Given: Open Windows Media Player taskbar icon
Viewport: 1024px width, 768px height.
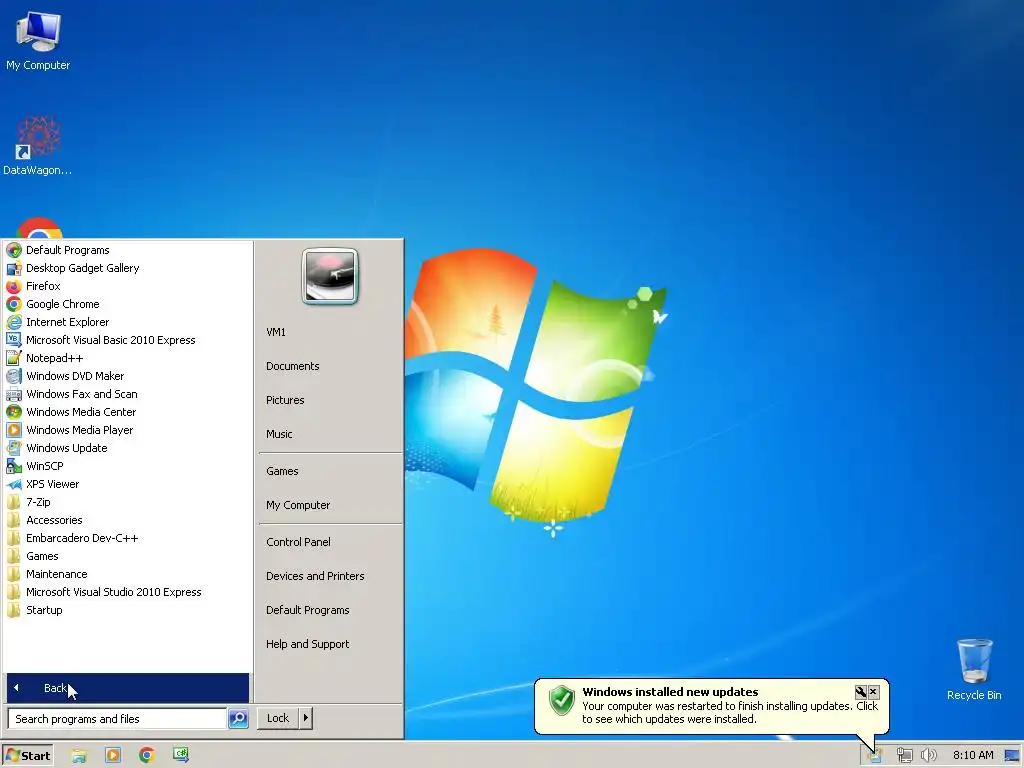Looking at the screenshot, I should coord(113,756).
